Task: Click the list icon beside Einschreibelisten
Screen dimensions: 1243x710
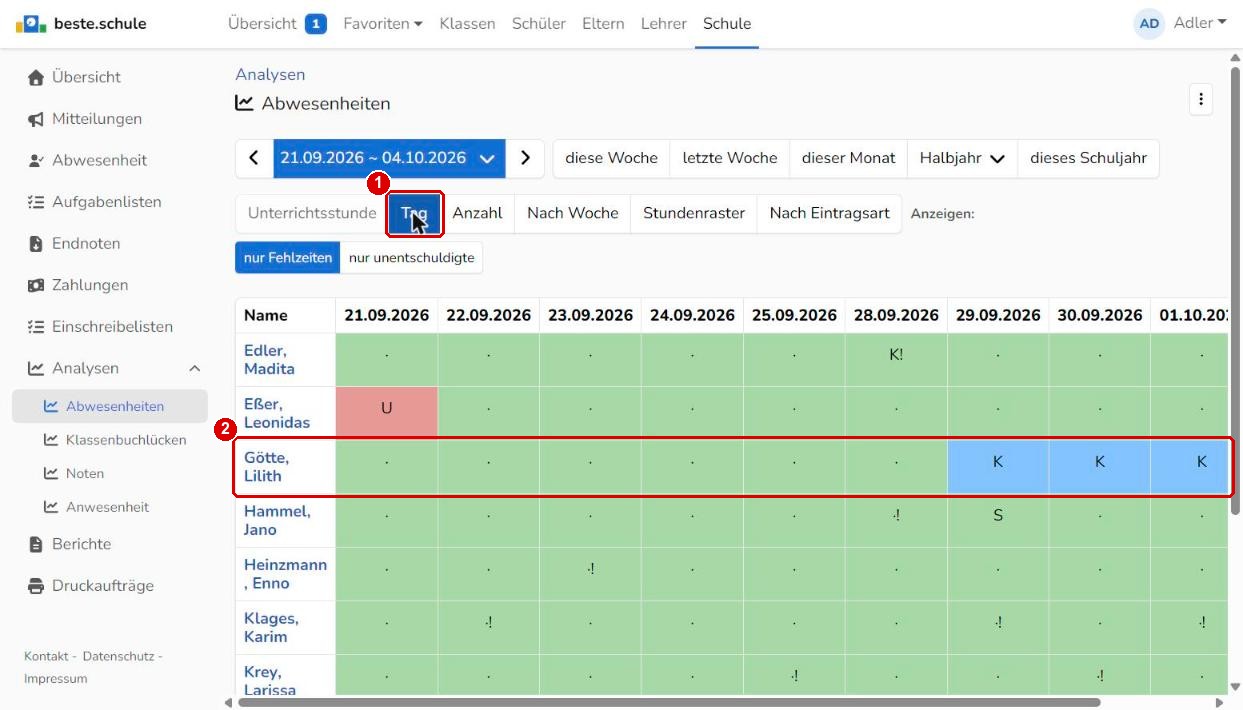Action: 36,327
